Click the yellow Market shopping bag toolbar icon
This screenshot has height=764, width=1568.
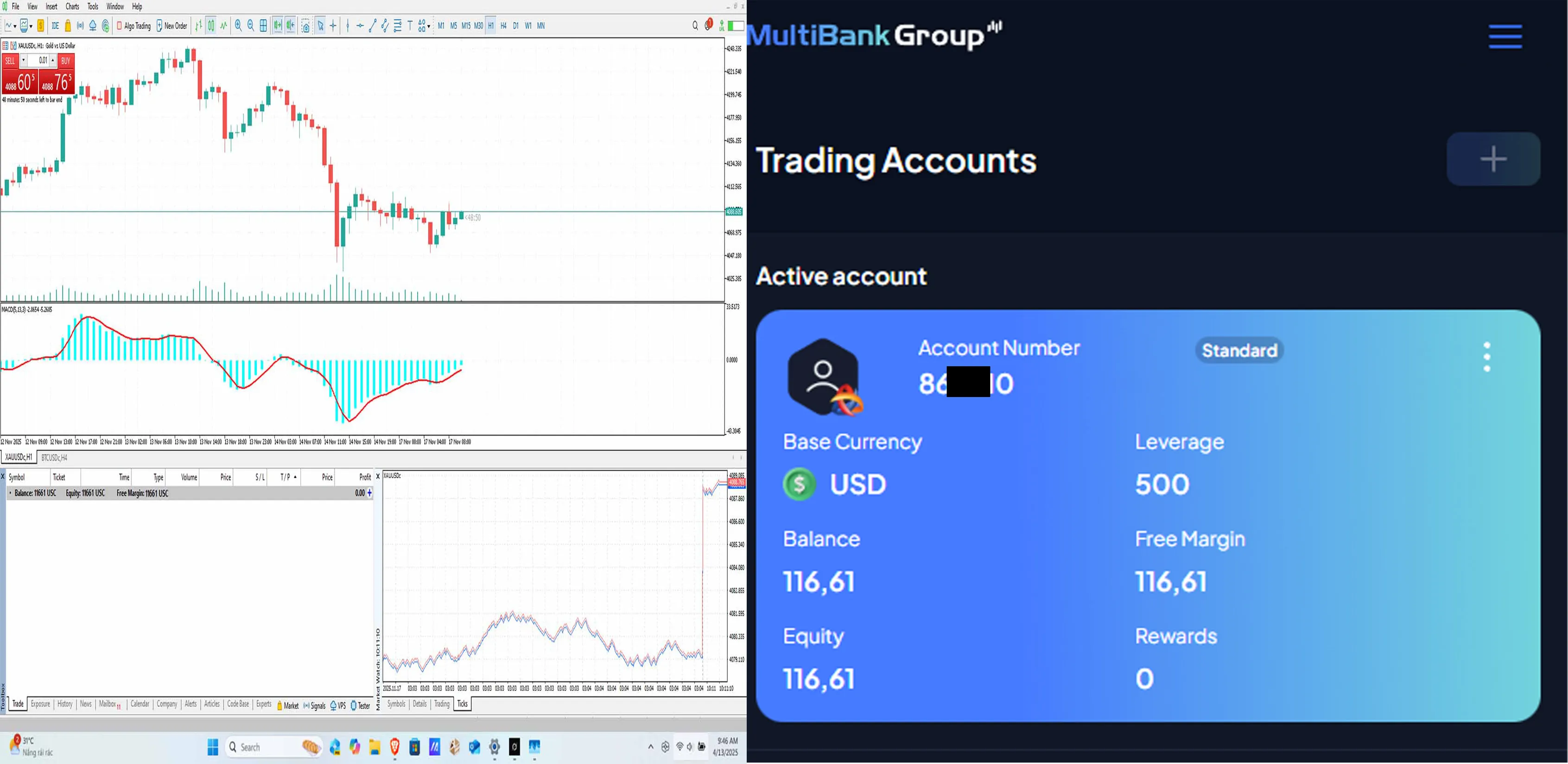click(68, 25)
